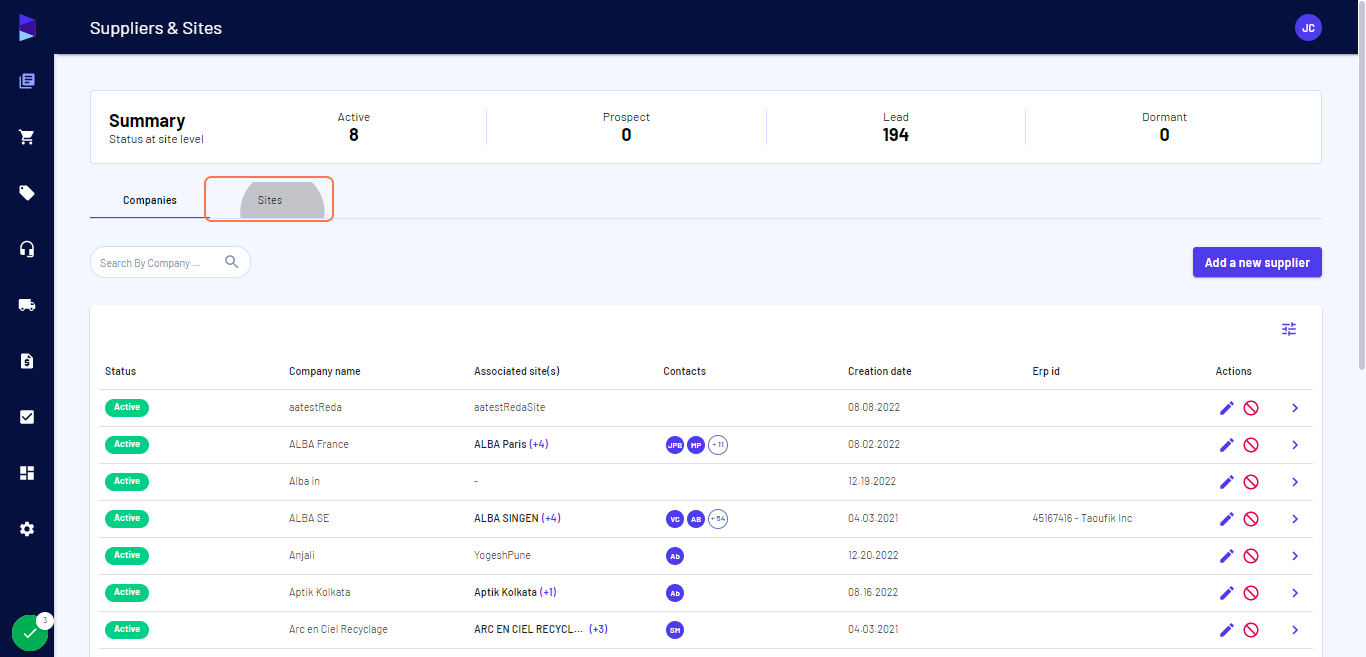Expand the Aptik Kolkata row chevron
The width and height of the screenshot is (1366, 657).
1295,593
